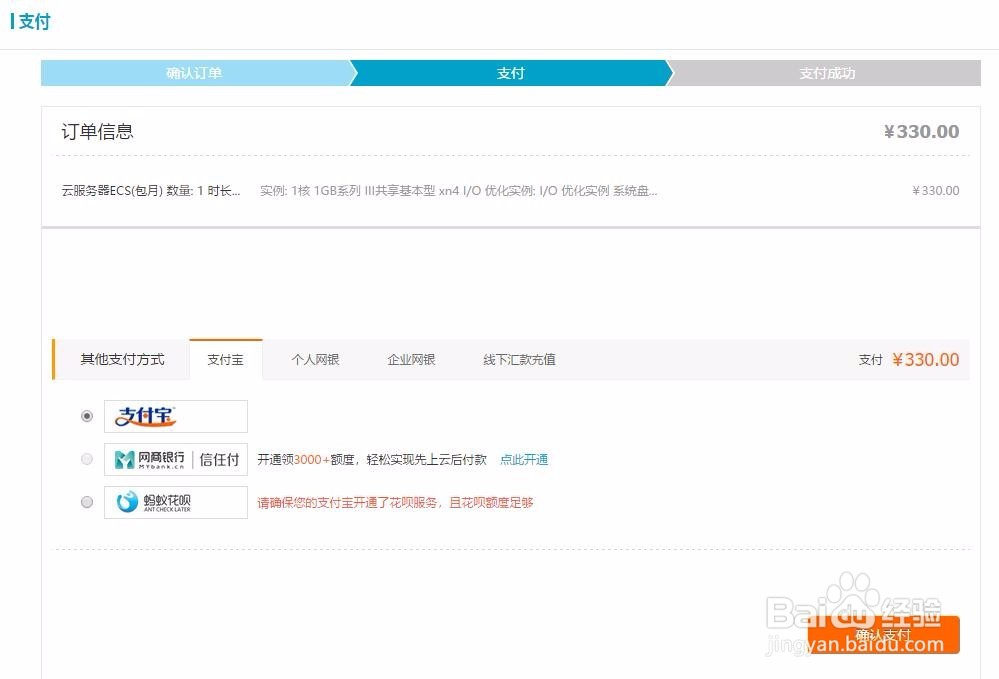Image resolution: width=999 pixels, height=679 pixels.
Task: Click the 云服务器ECS(包月) order line
Action: point(150,190)
